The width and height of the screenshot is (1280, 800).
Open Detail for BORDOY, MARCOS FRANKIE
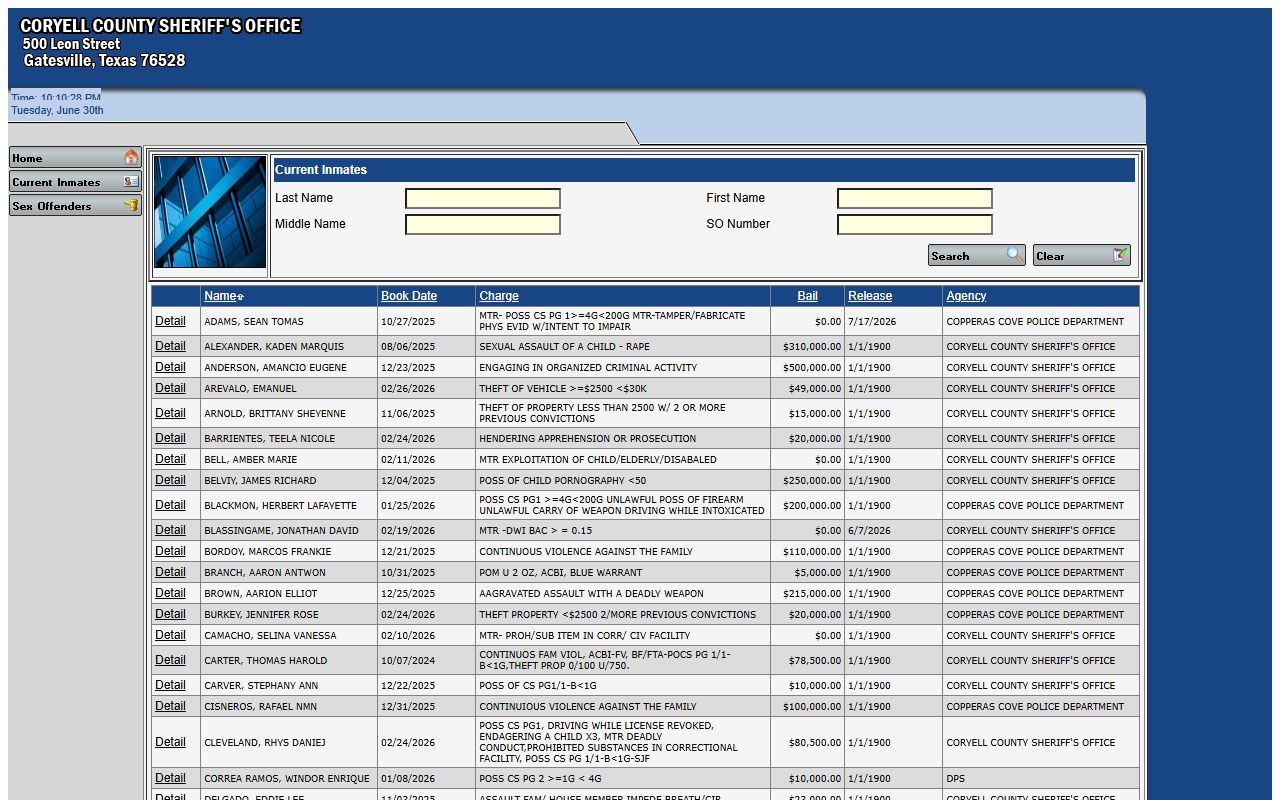pos(170,551)
